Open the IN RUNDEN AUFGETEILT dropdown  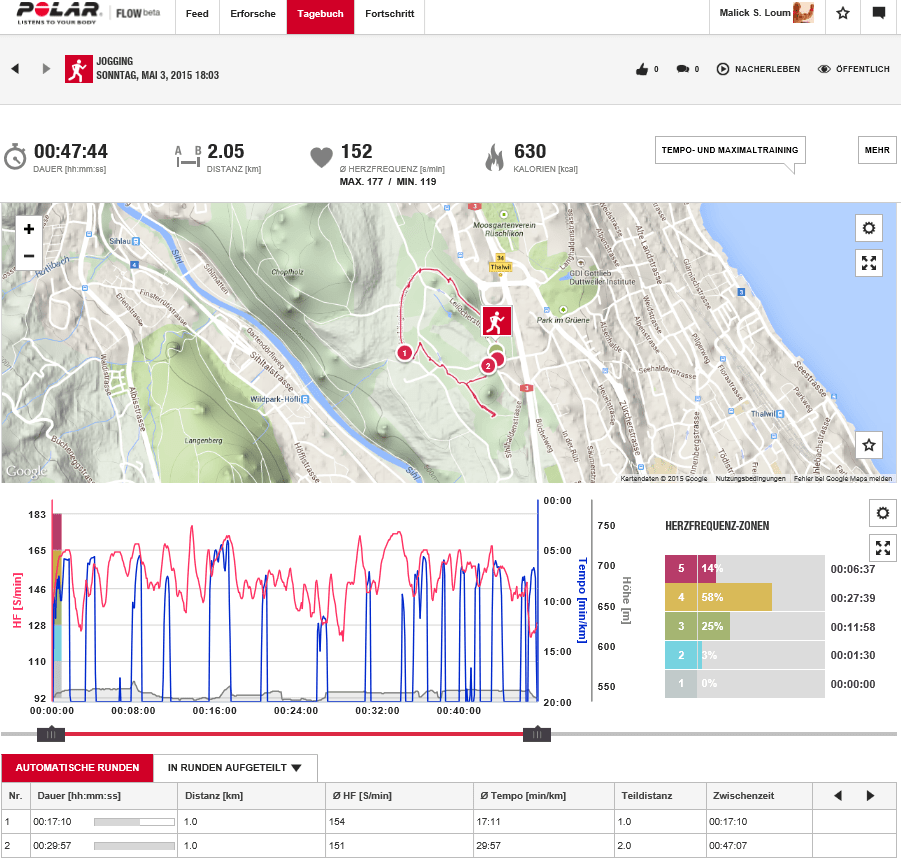pyautogui.click(x=232, y=768)
